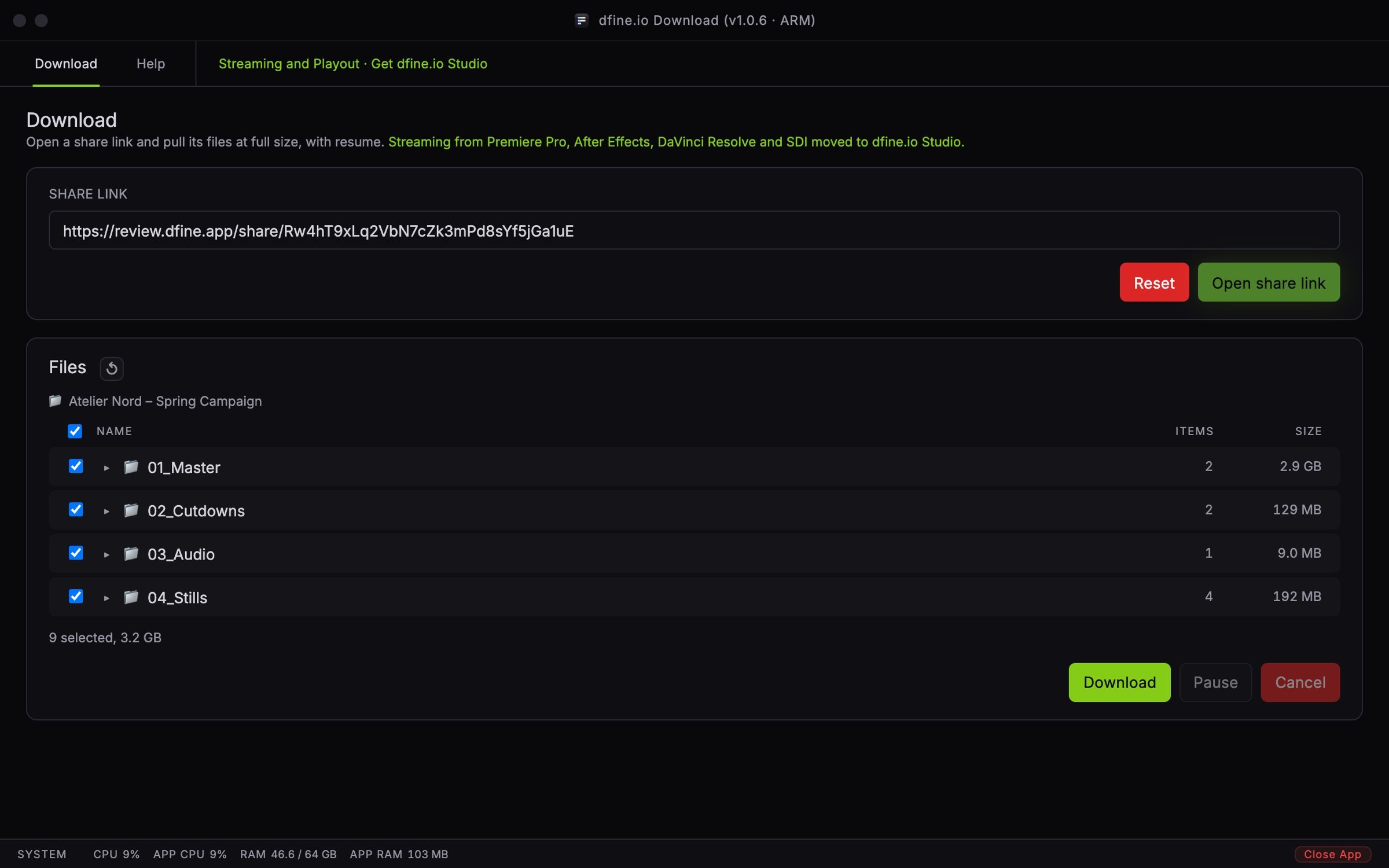
Task: Expand the 03_Audio folder triangle
Action: click(x=106, y=554)
